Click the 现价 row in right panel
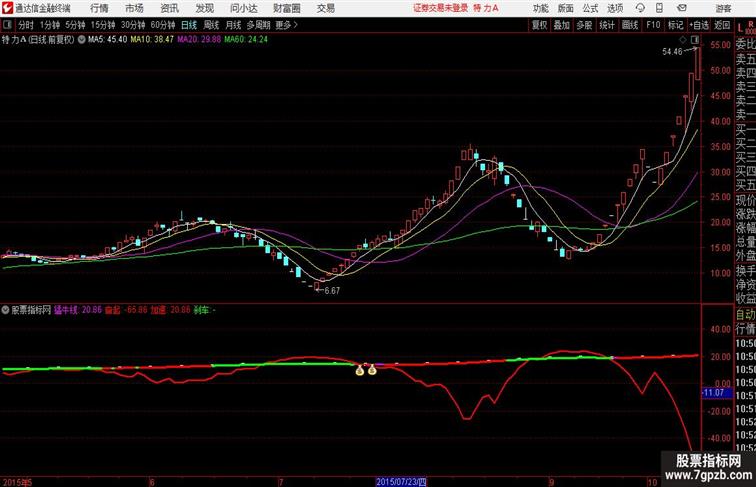The height and width of the screenshot is (487, 756). click(x=745, y=200)
